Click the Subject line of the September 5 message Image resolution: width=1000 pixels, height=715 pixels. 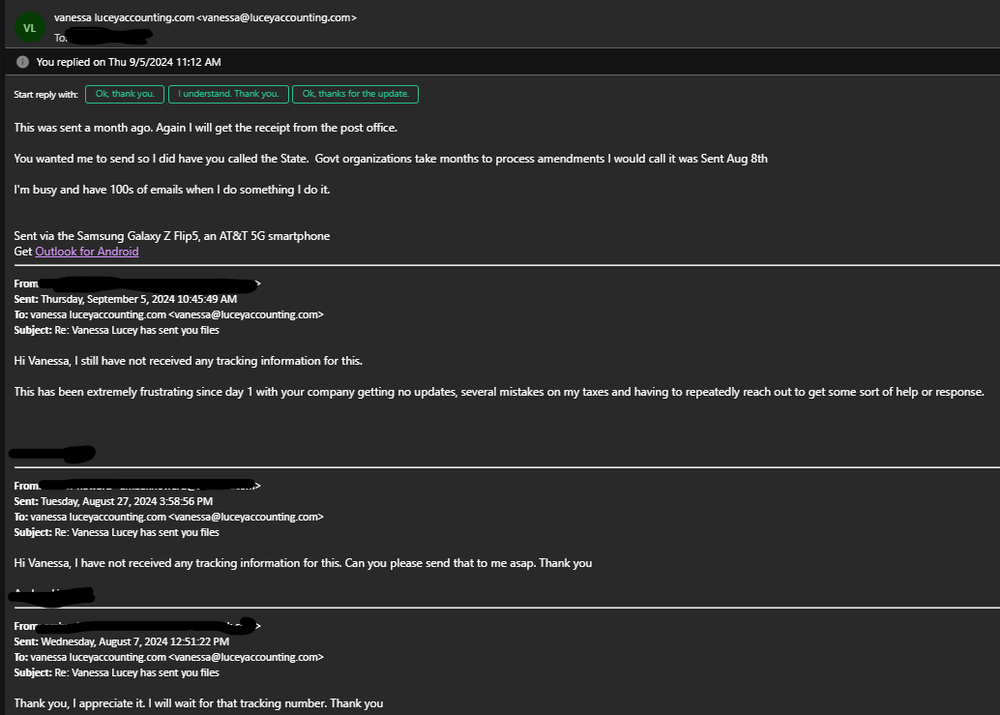[x=116, y=330]
